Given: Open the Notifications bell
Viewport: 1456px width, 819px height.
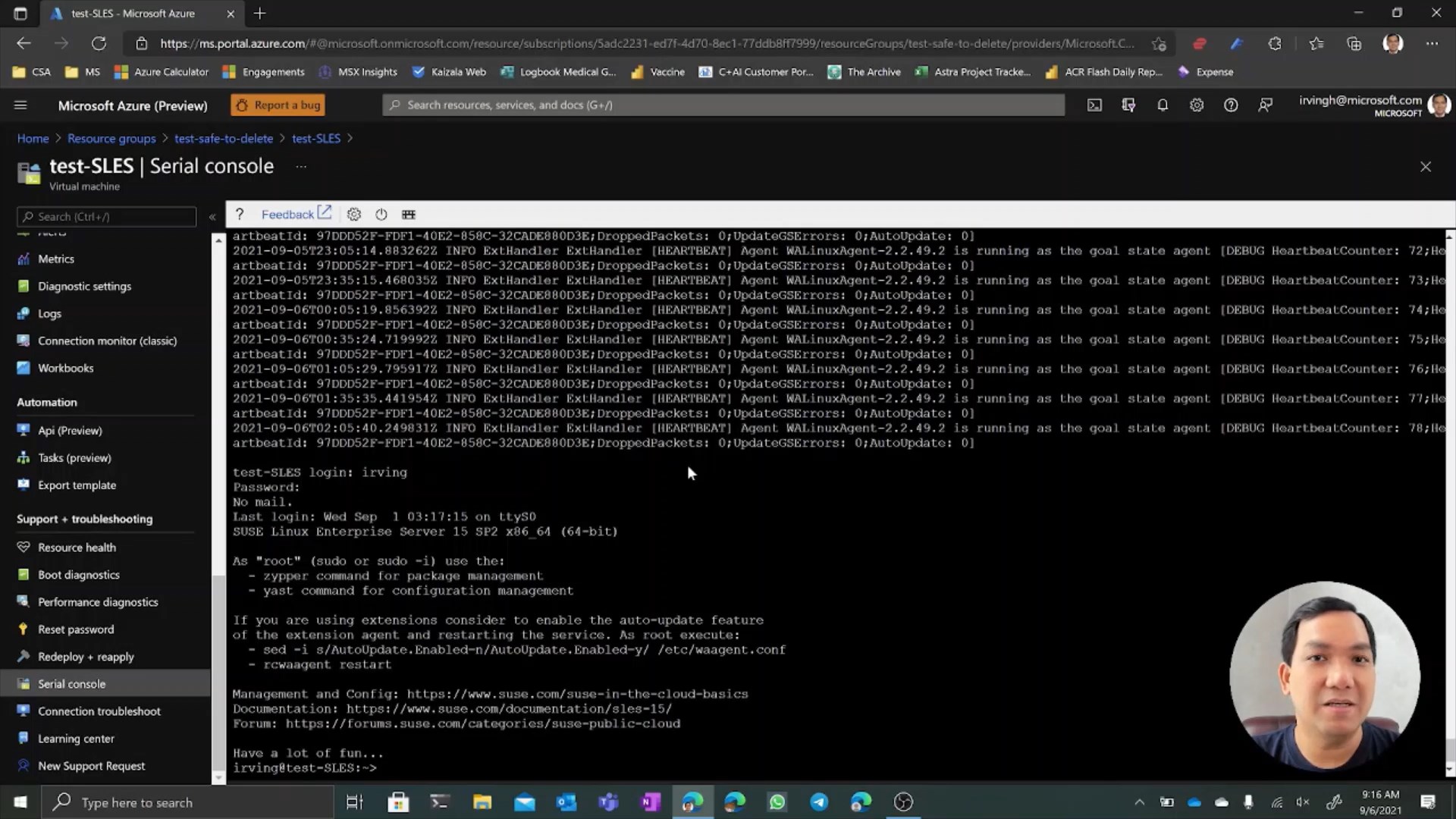Looking at the screenshot, I should click(x=1163, y=105).
